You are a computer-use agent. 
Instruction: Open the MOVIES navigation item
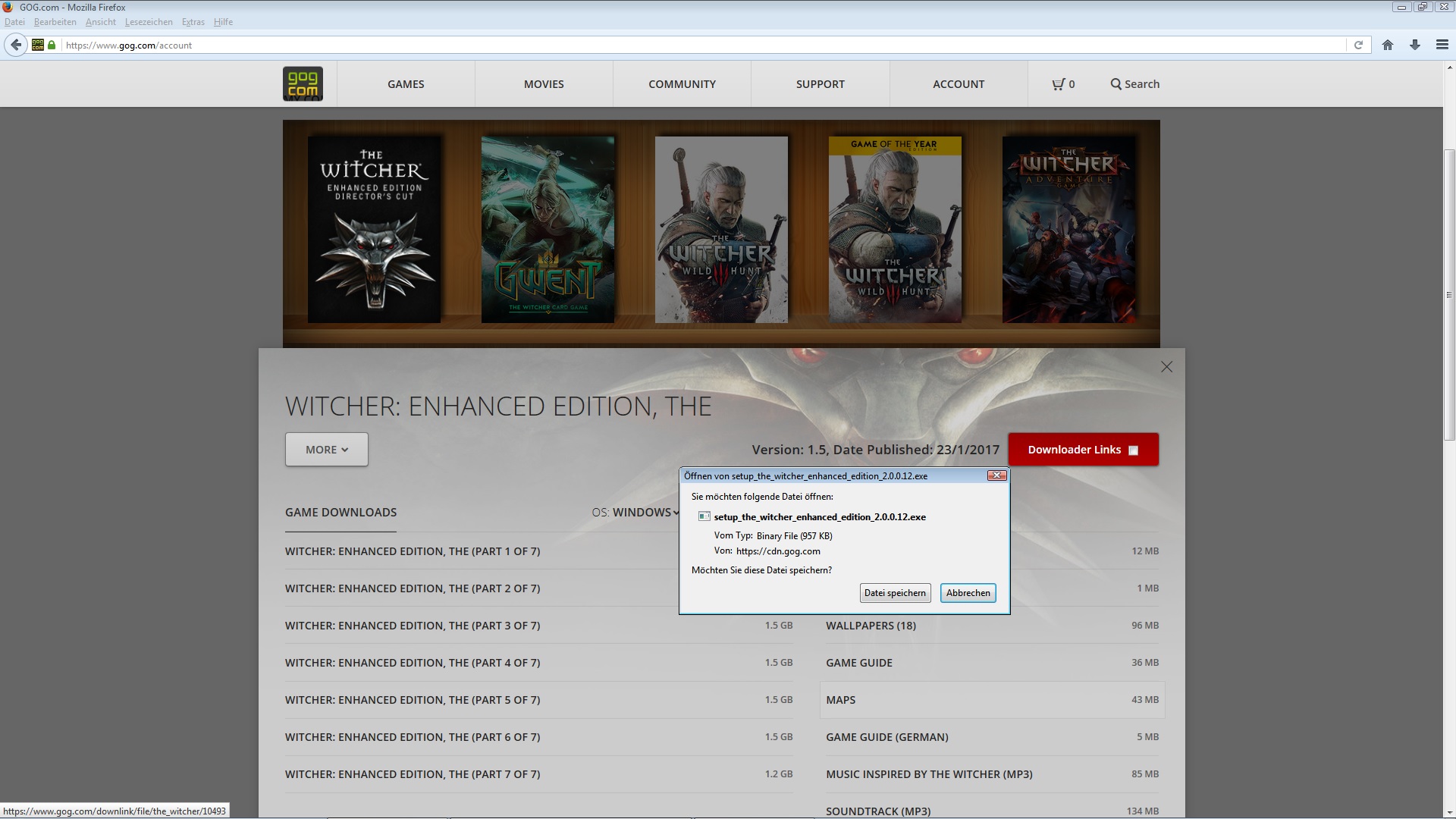click(544, 84)
